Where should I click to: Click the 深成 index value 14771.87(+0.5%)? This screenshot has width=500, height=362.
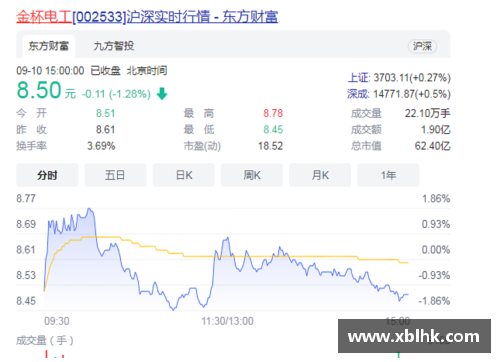[412, 94]
